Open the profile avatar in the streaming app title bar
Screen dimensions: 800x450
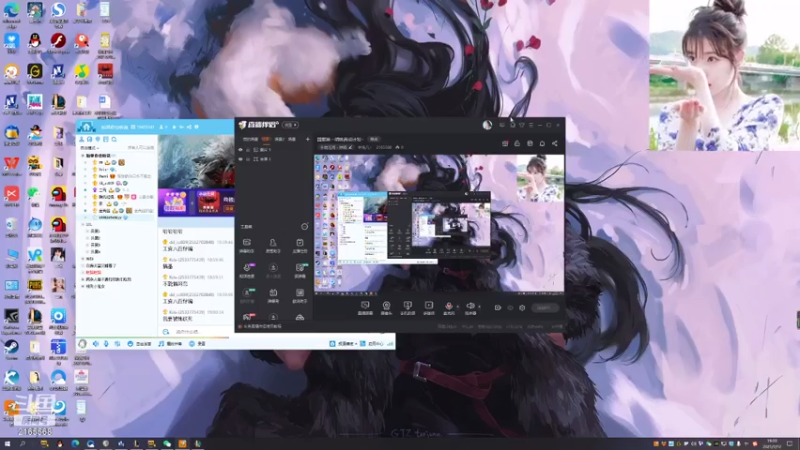pos(487,125)
